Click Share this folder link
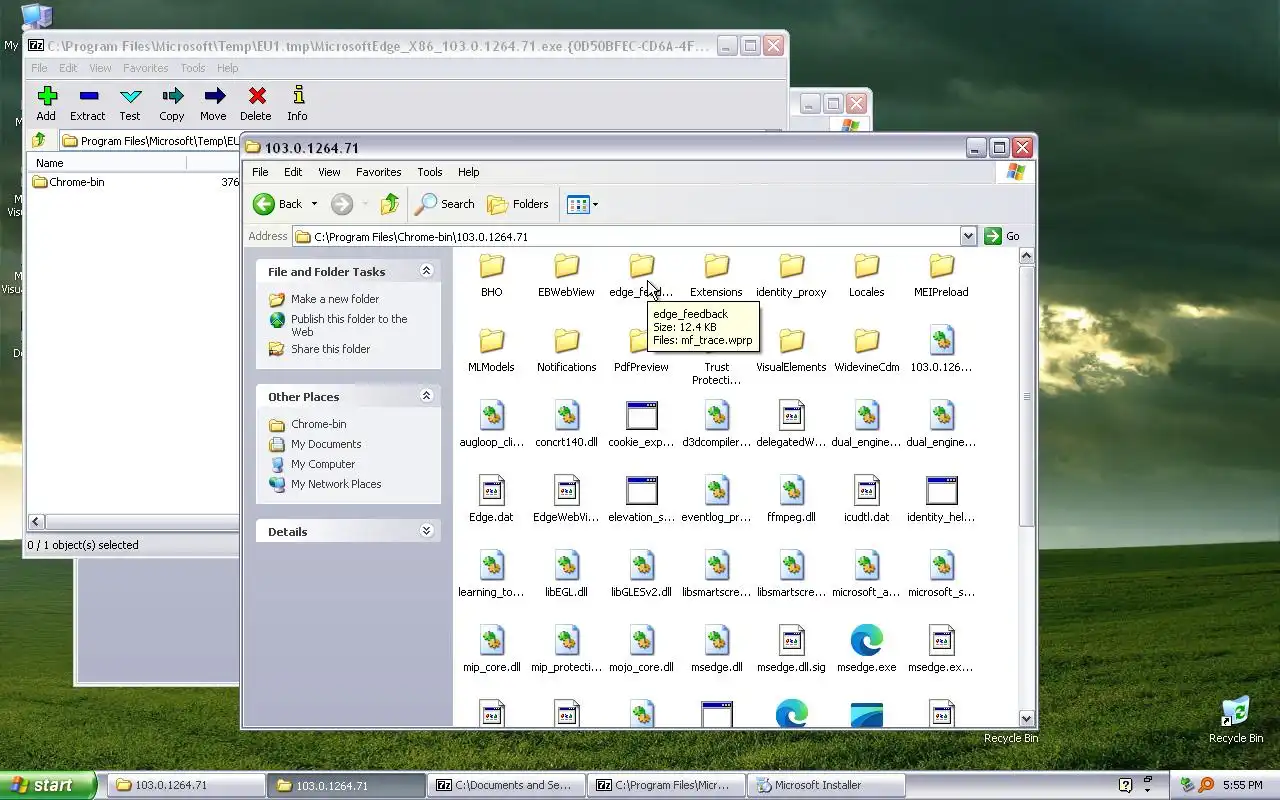Viewport: 1280px width, 800px height. 330,349
